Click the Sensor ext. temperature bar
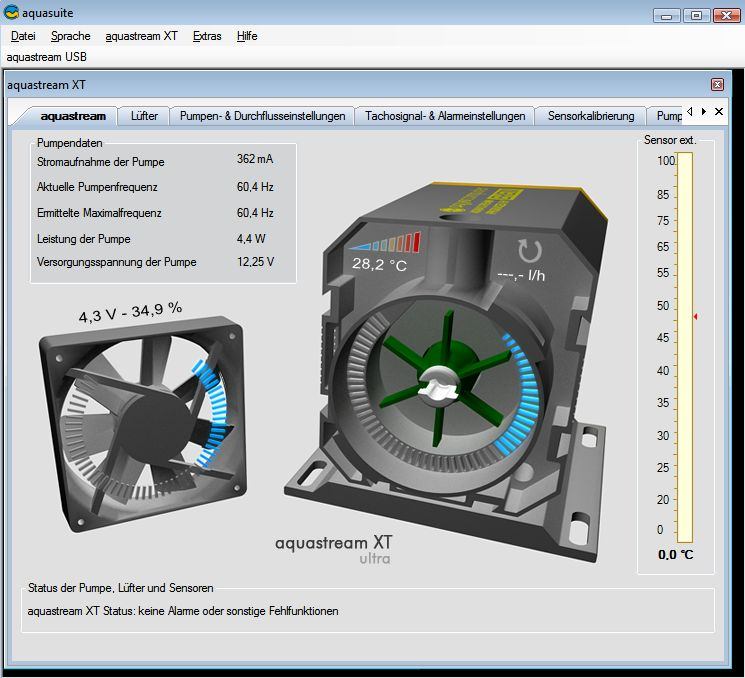This screenshot has height=678, width=745. (x=685, y=347)
